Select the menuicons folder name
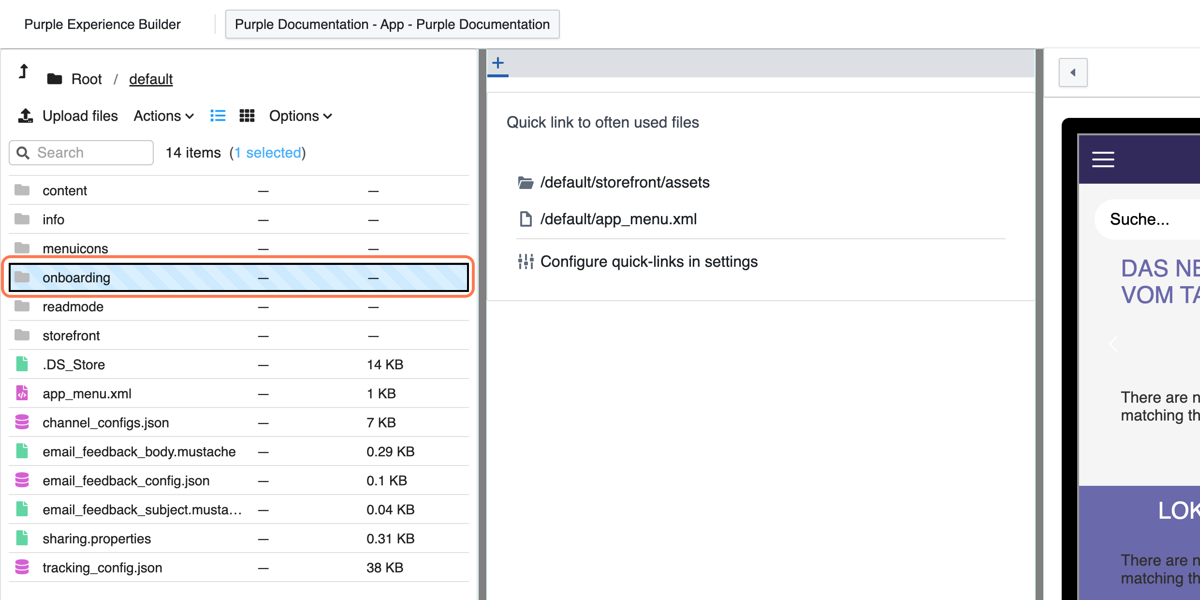 (x=75, y=249)
